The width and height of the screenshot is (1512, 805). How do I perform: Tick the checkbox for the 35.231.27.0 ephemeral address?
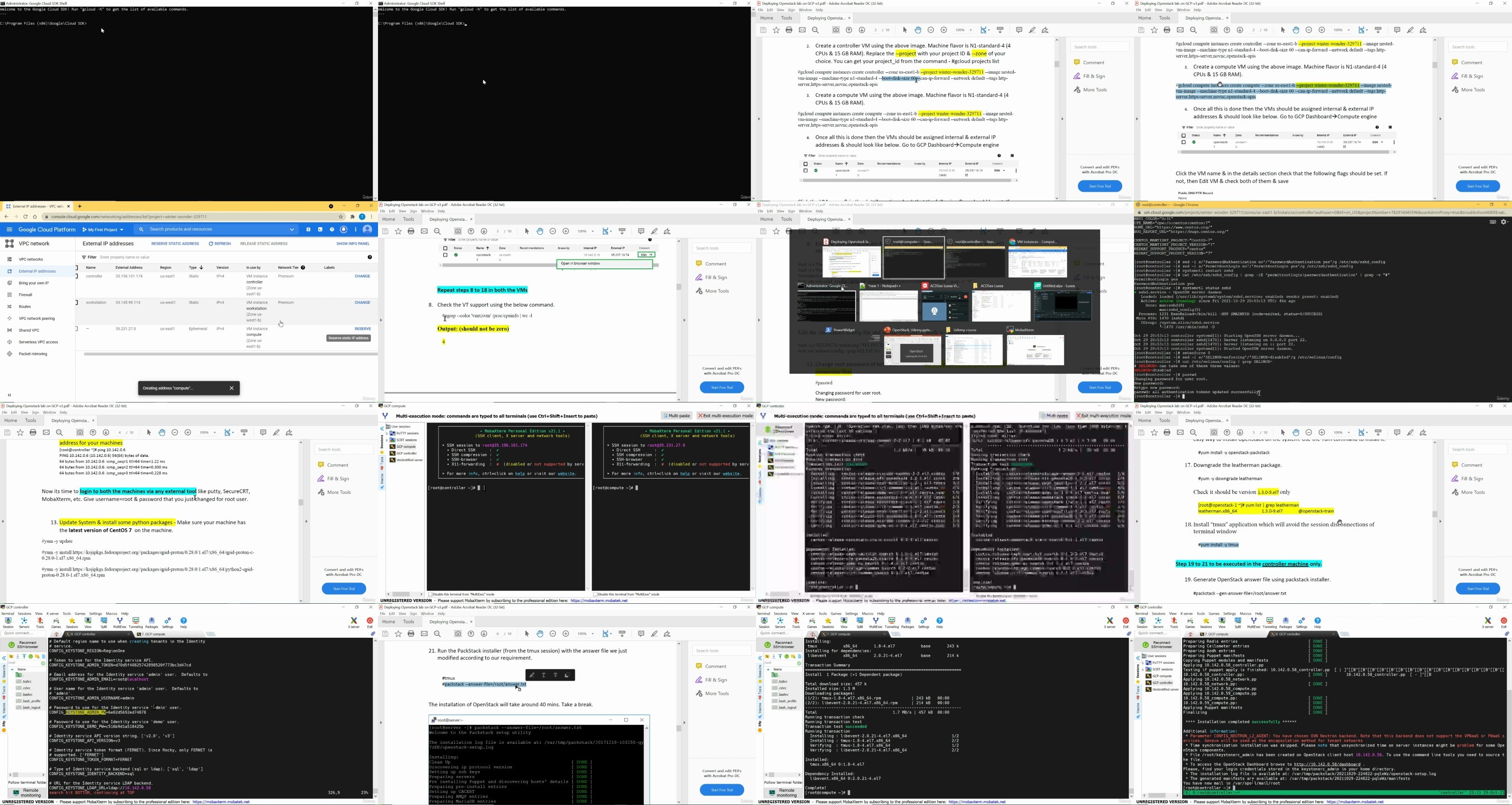tap(77, 329)
